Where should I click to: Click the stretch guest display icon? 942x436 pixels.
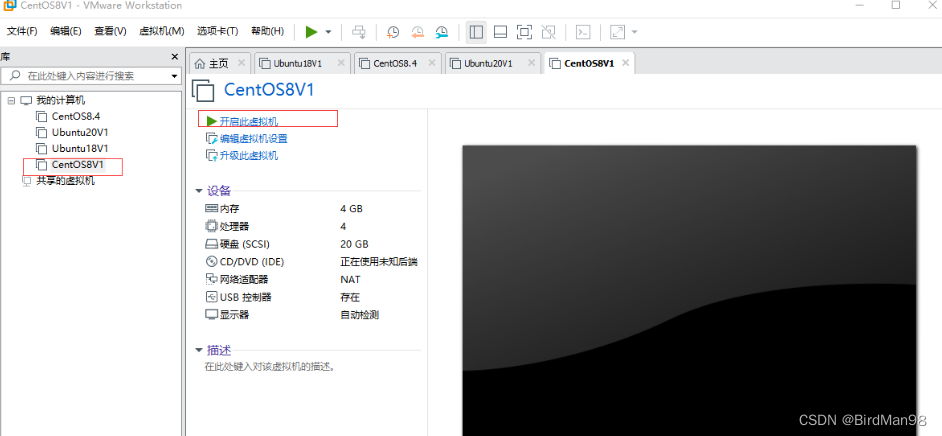pyautogui.click(x=618, y=32)
